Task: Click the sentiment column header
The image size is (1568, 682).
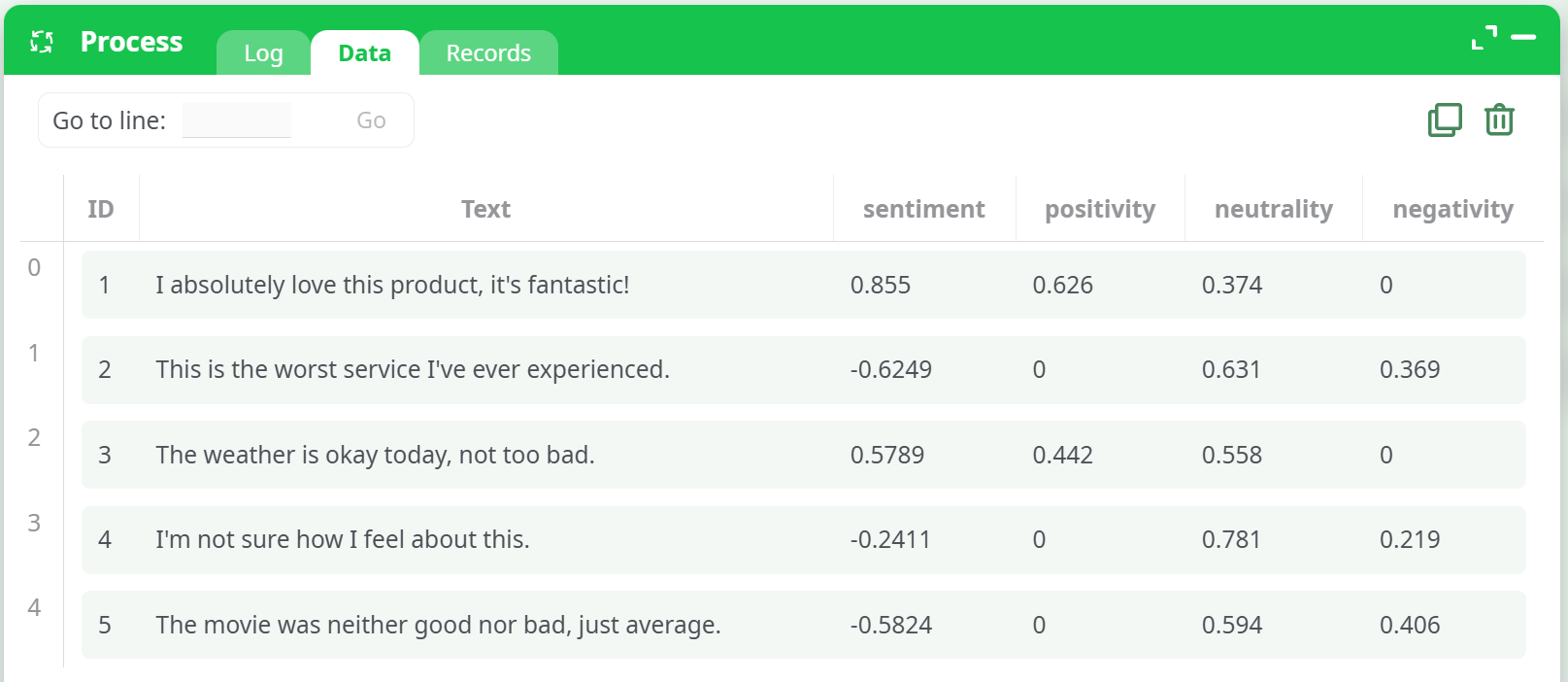Action: pos(923,208)
